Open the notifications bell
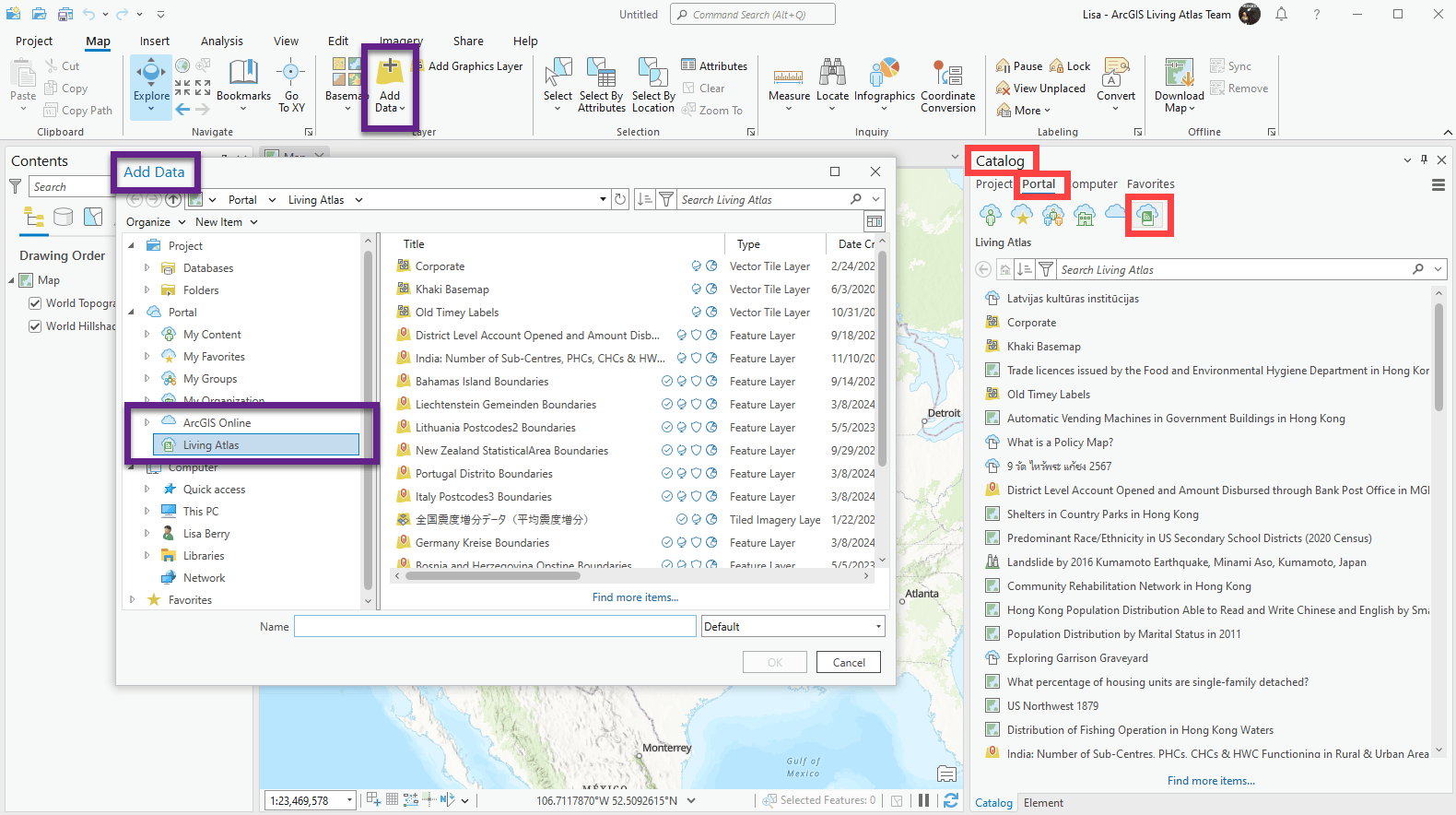 coord(1281,14)
